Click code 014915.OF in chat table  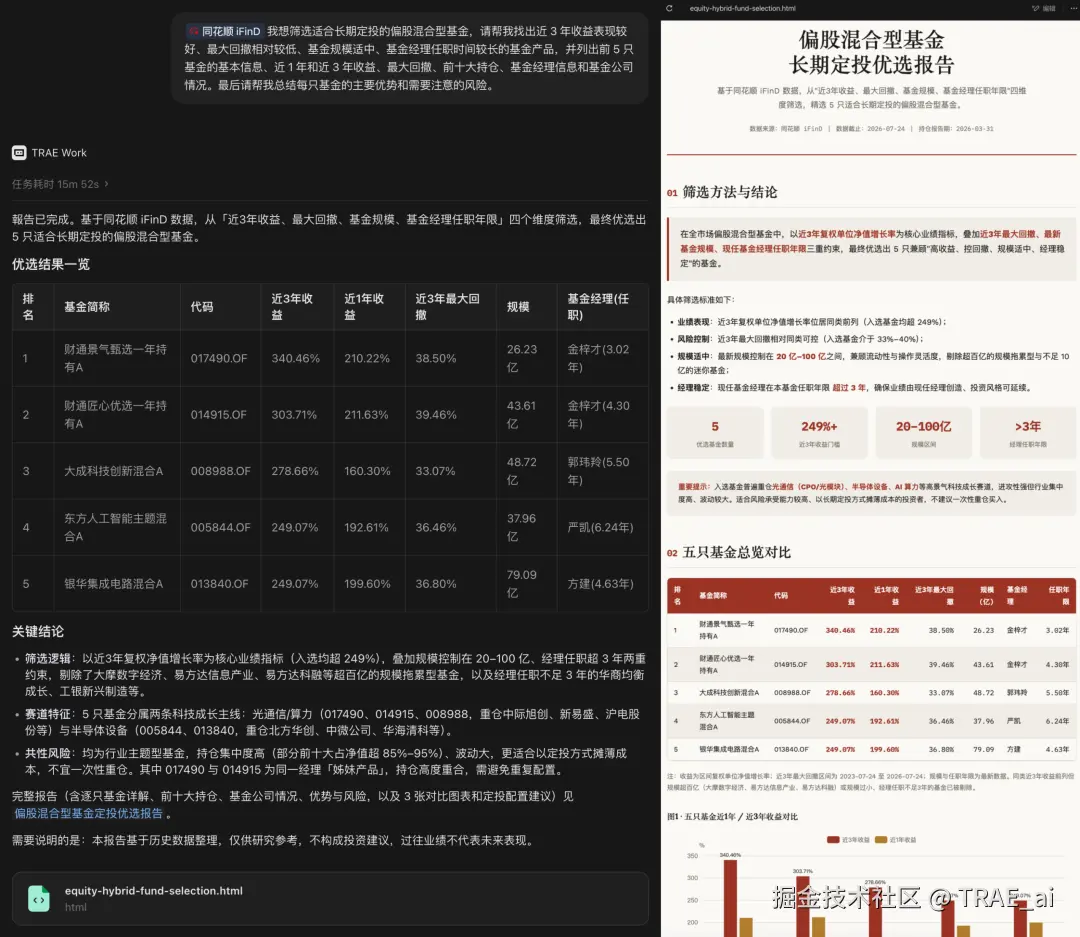pyautogui.click(x=219, y=415)
